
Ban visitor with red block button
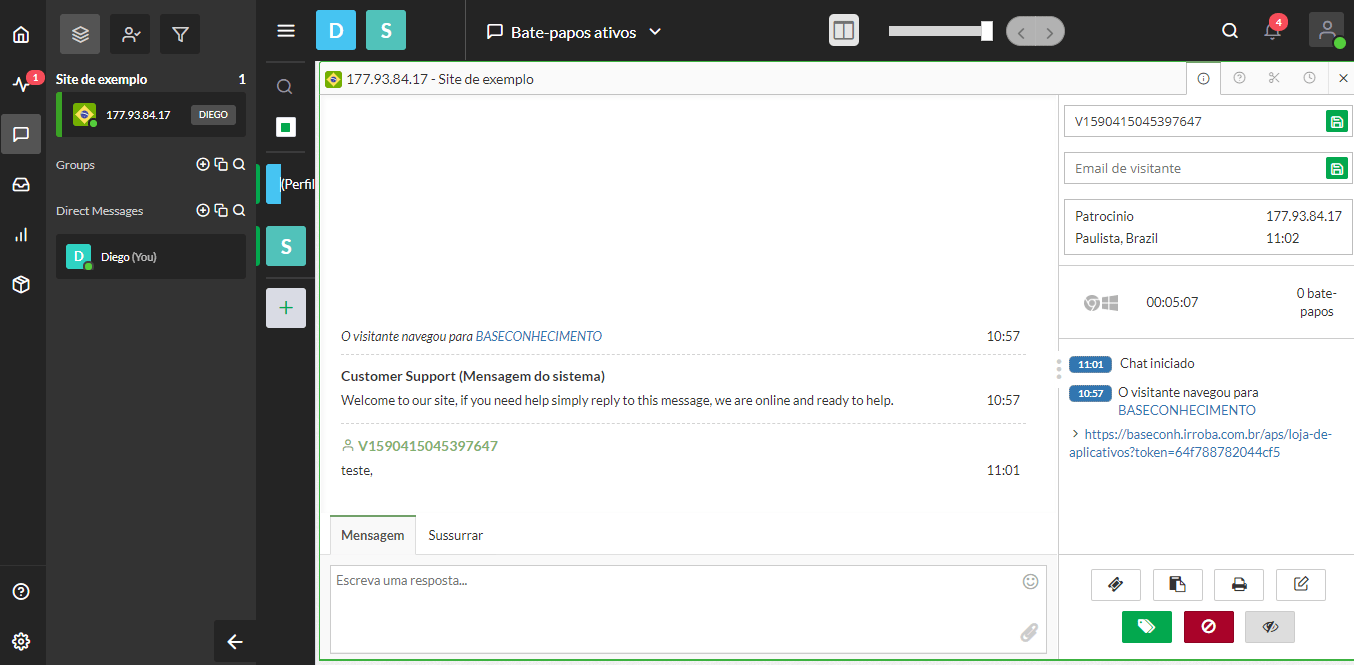(x=1208, y=627)
